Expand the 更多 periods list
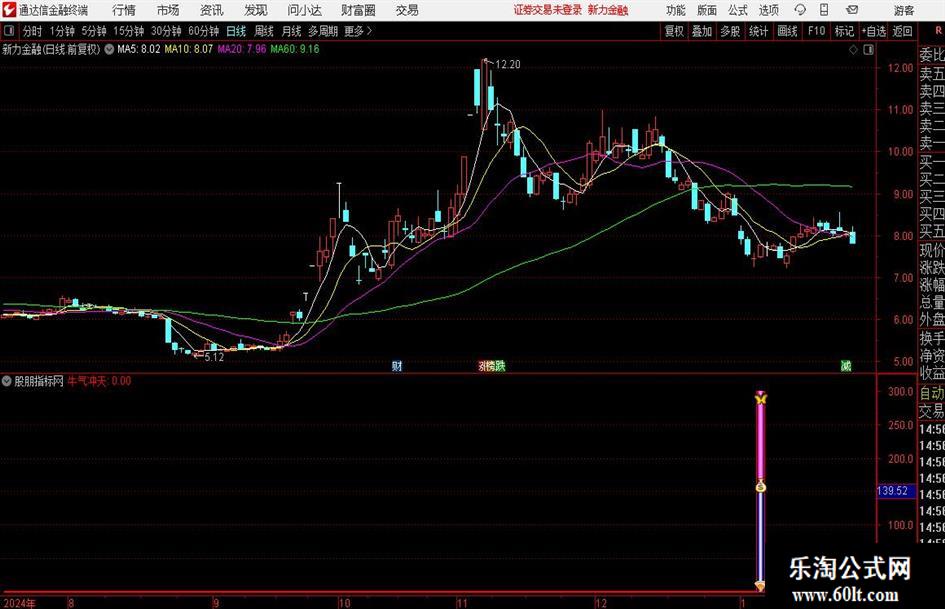 point(358,31)
